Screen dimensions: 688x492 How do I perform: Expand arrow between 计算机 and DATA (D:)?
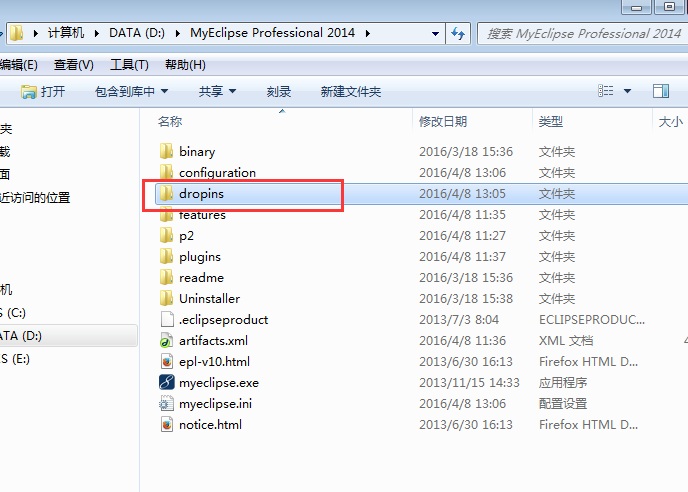(x=97, y=33)
